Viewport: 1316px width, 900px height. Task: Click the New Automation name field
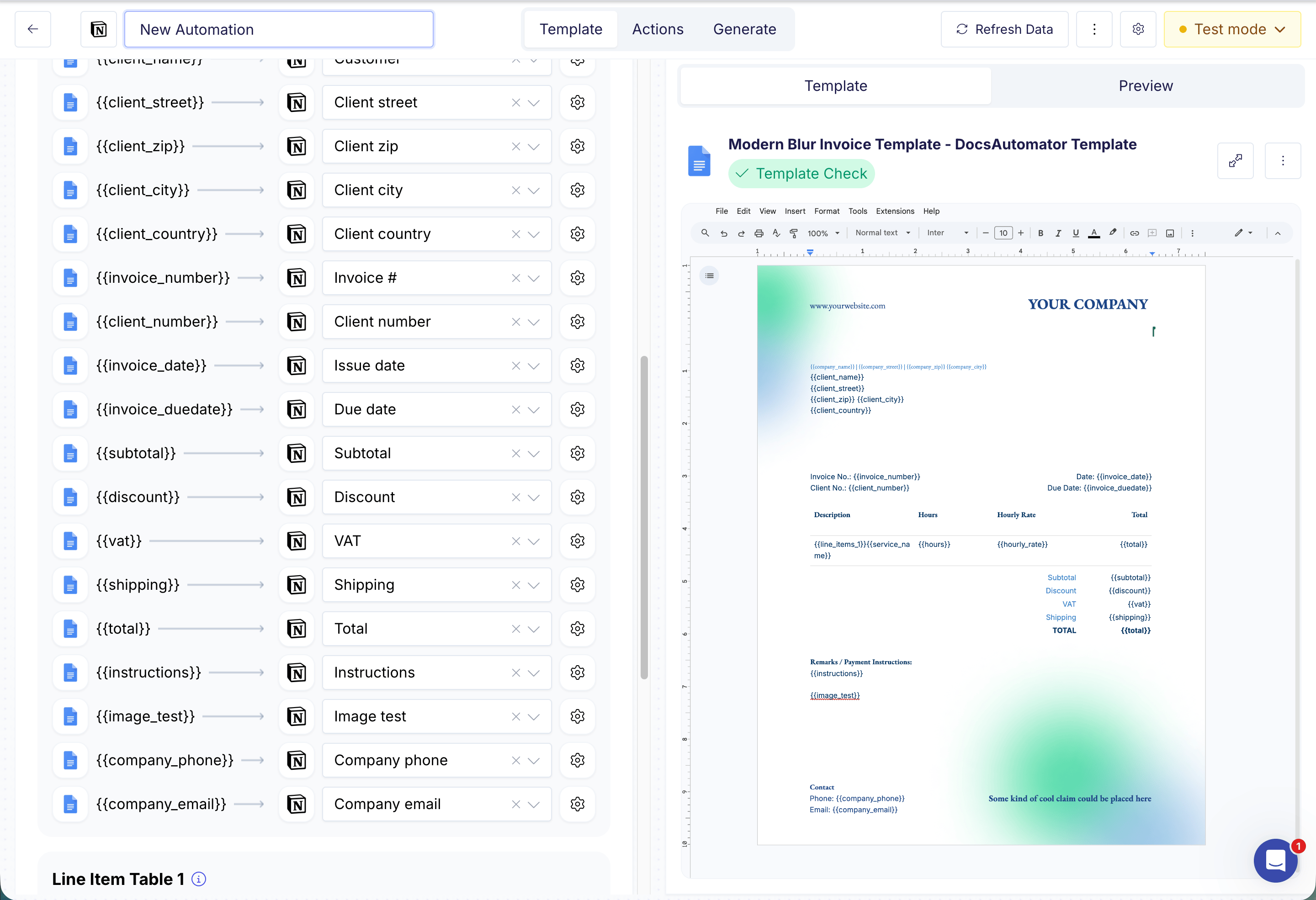coord(279,29)
